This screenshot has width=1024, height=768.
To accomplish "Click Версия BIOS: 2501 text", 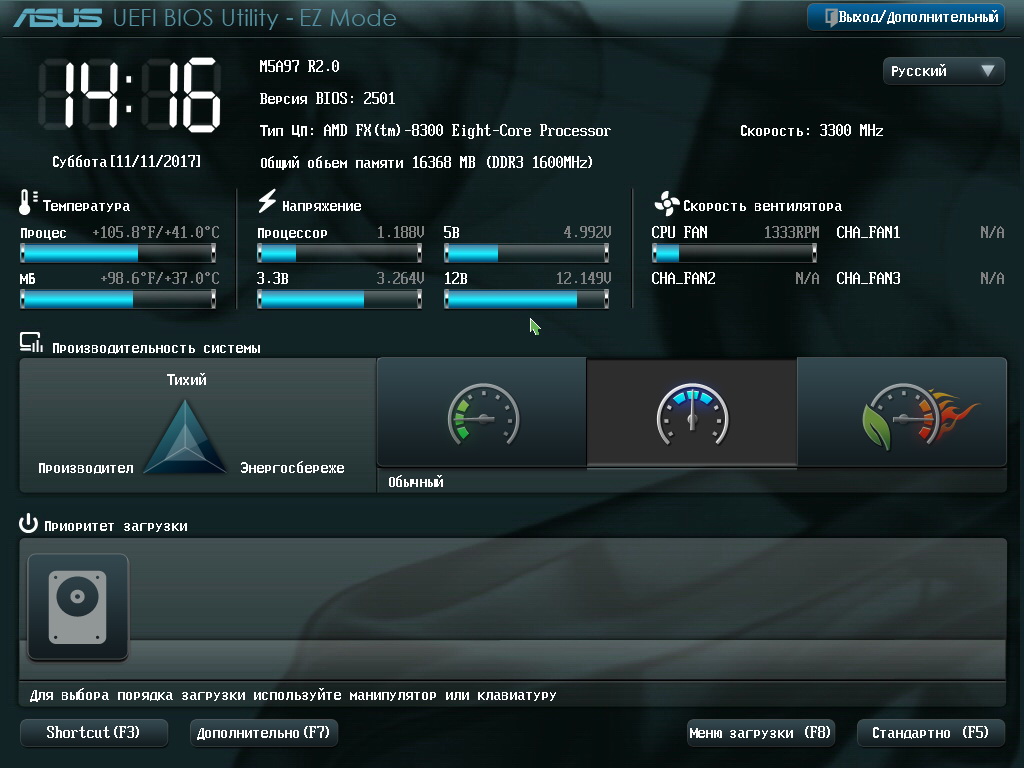I will tap(327, 99).
